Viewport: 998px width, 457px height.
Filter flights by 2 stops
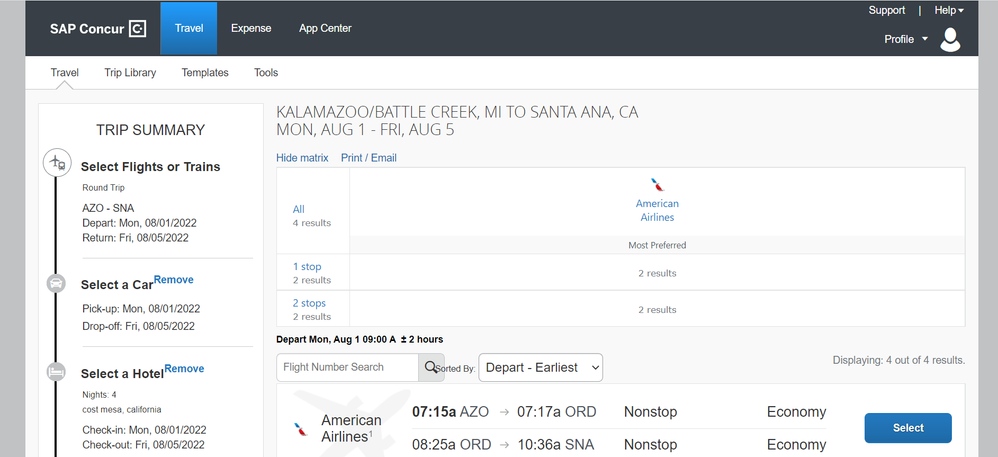click(x=309, y=303)
